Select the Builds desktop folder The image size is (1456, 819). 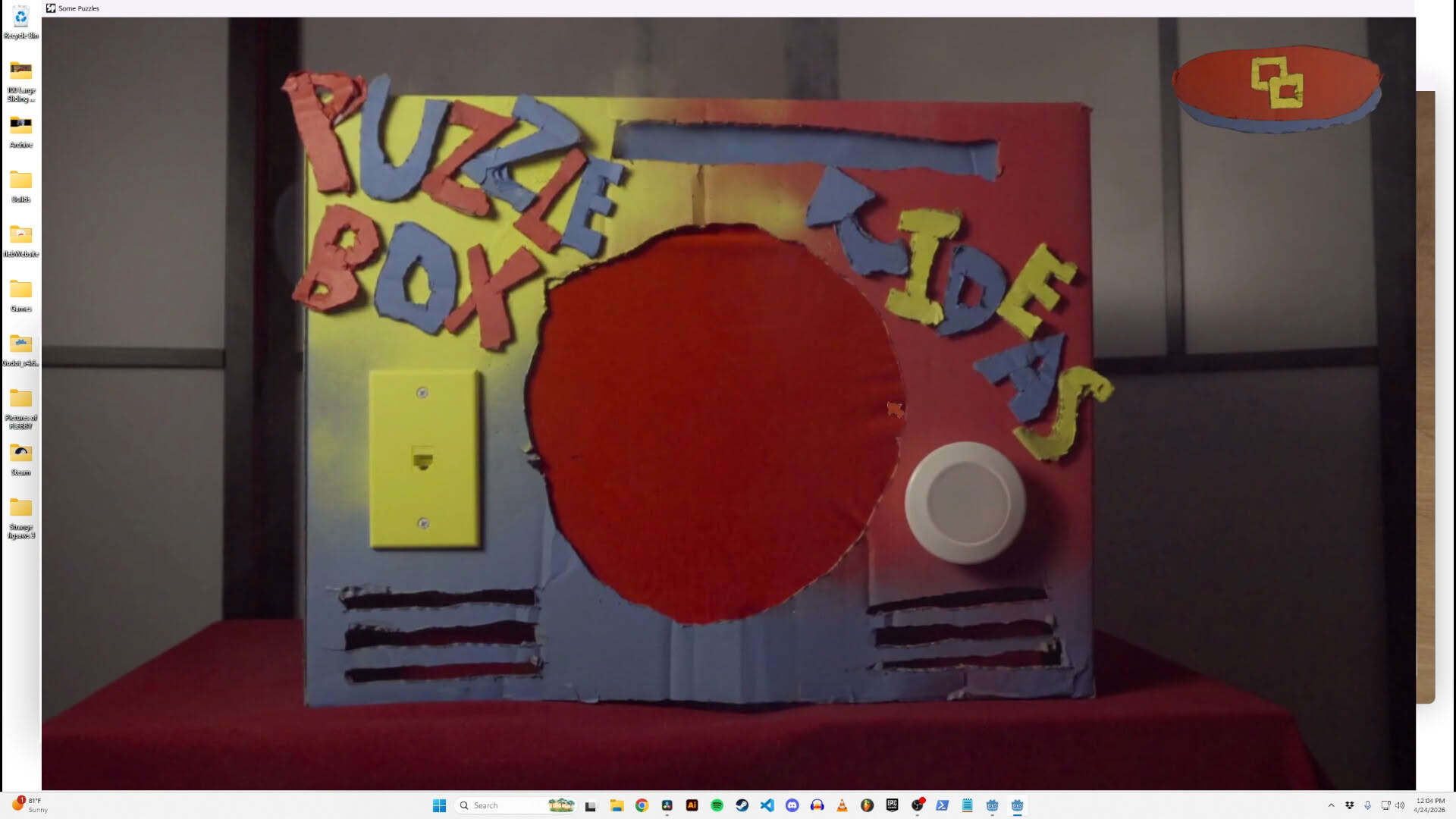pyautogui.click(x=20, y=187)
